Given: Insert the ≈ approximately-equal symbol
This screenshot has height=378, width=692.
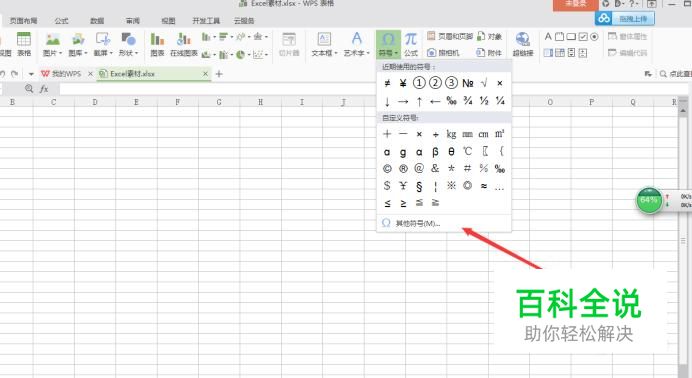Looking at the screenshot, I should [484, 186].
